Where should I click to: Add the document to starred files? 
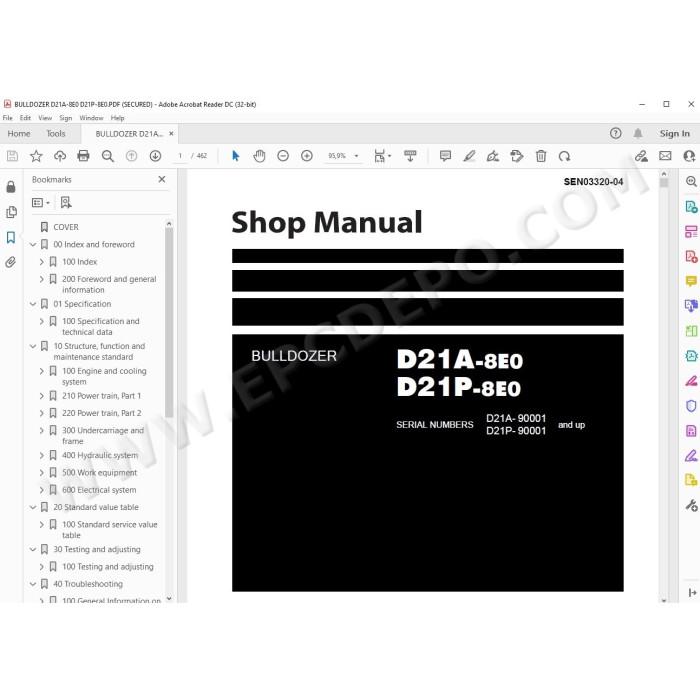pyautogui.click(x=36, y=156)
